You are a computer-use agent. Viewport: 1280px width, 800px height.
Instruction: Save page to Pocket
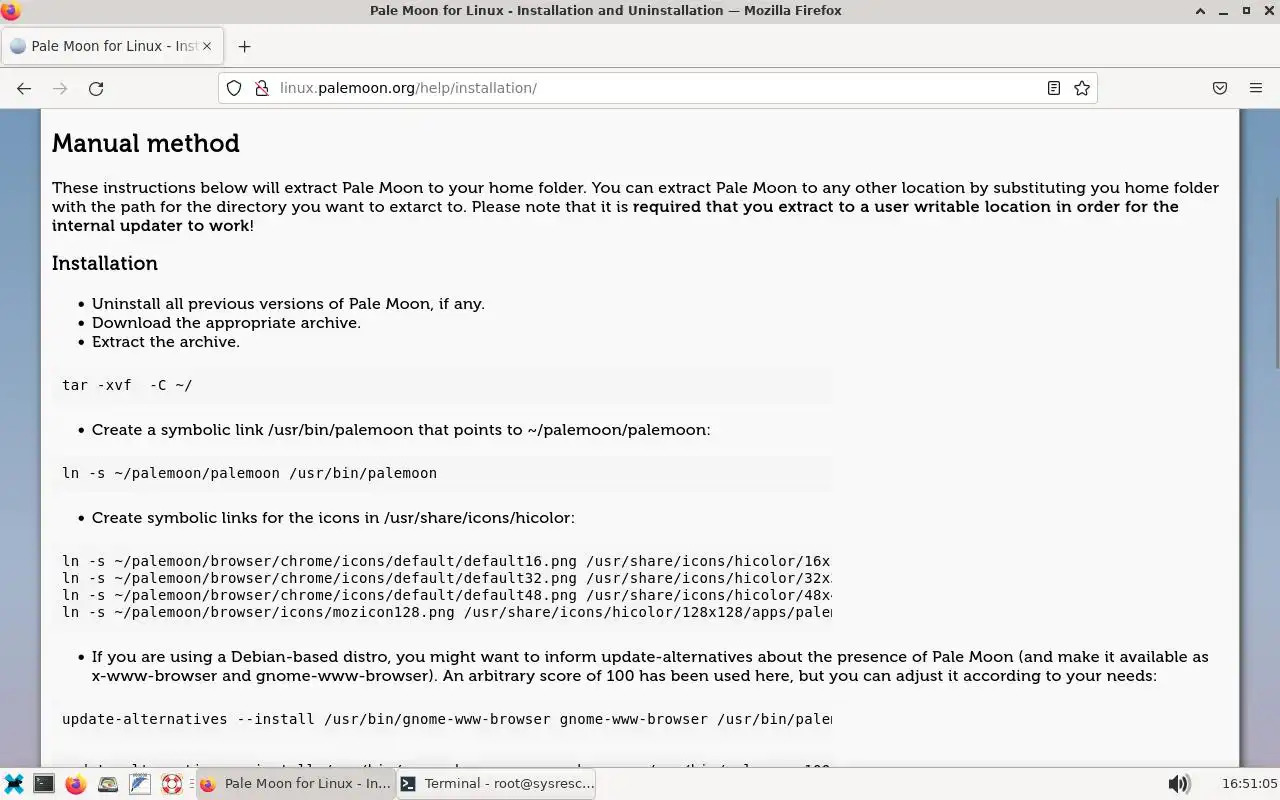[x=1220, y=88]
